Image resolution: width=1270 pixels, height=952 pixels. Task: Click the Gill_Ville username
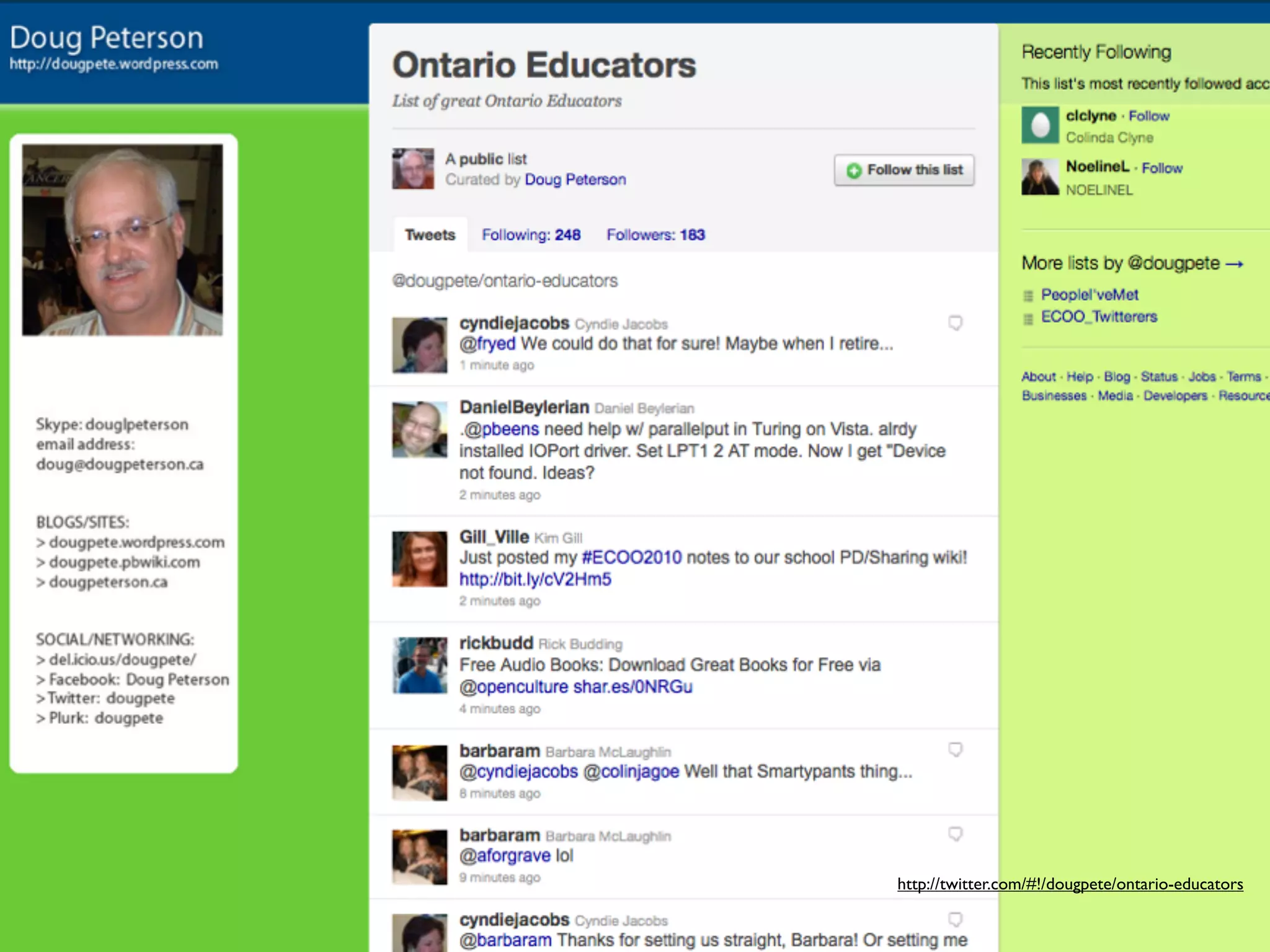pos(494,537)
